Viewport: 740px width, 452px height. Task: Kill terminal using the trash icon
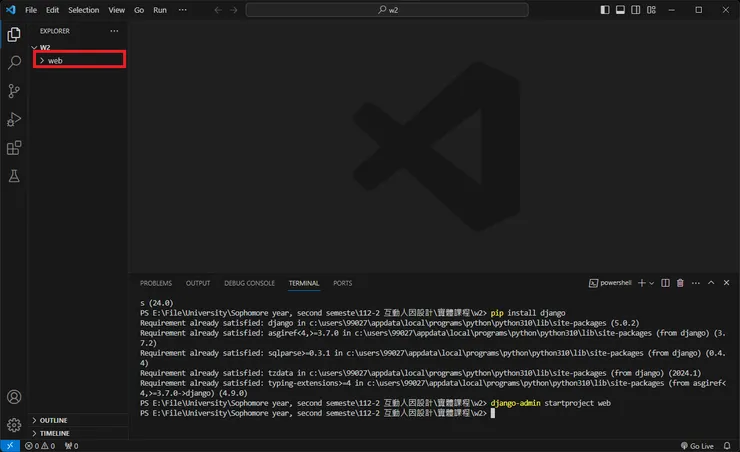(x=680, y=283)
